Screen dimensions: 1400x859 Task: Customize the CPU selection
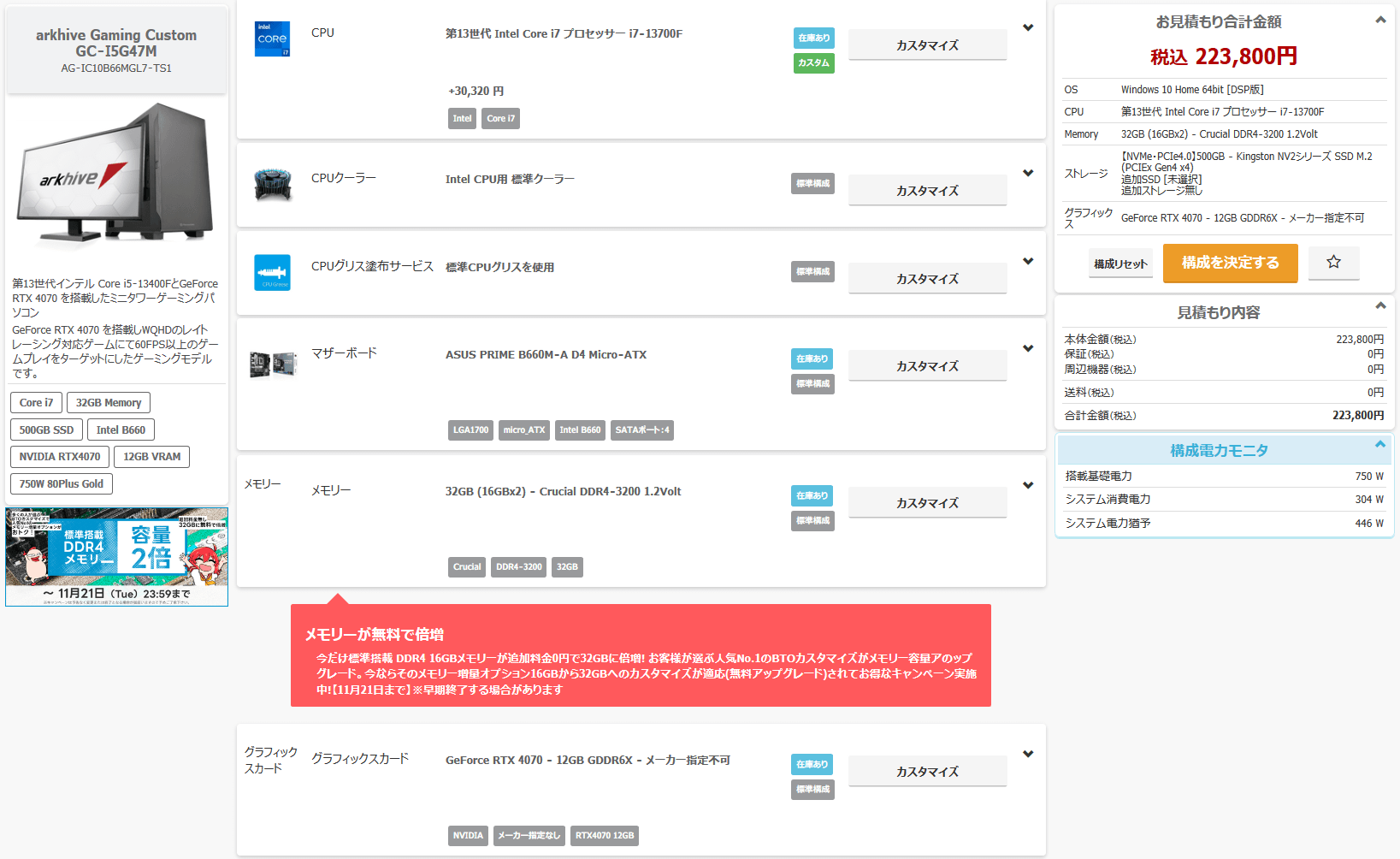coord(927,45)
